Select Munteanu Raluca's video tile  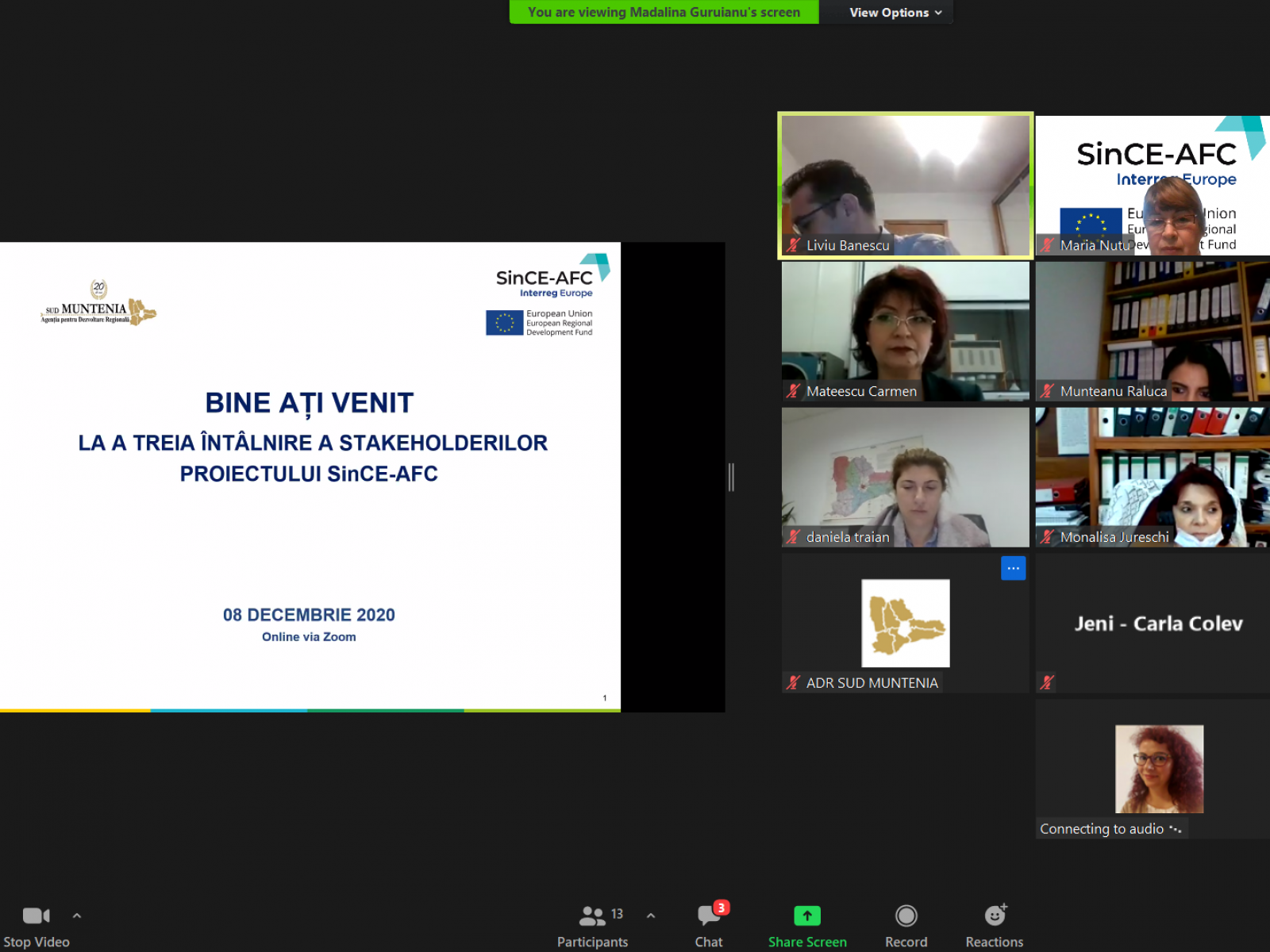(1153, 330)
